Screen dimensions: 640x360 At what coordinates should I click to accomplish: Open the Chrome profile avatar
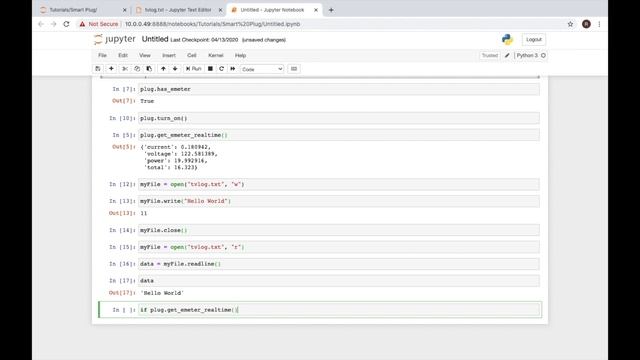click(586, 24)
